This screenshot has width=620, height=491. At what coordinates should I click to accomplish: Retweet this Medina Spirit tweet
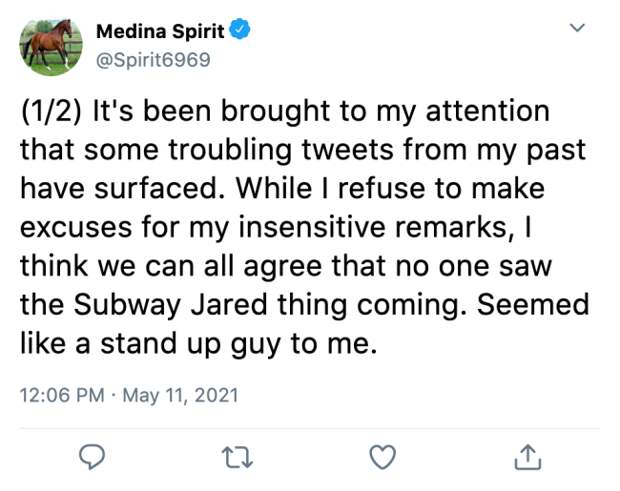pyautogui.click(x=235, y=457)
